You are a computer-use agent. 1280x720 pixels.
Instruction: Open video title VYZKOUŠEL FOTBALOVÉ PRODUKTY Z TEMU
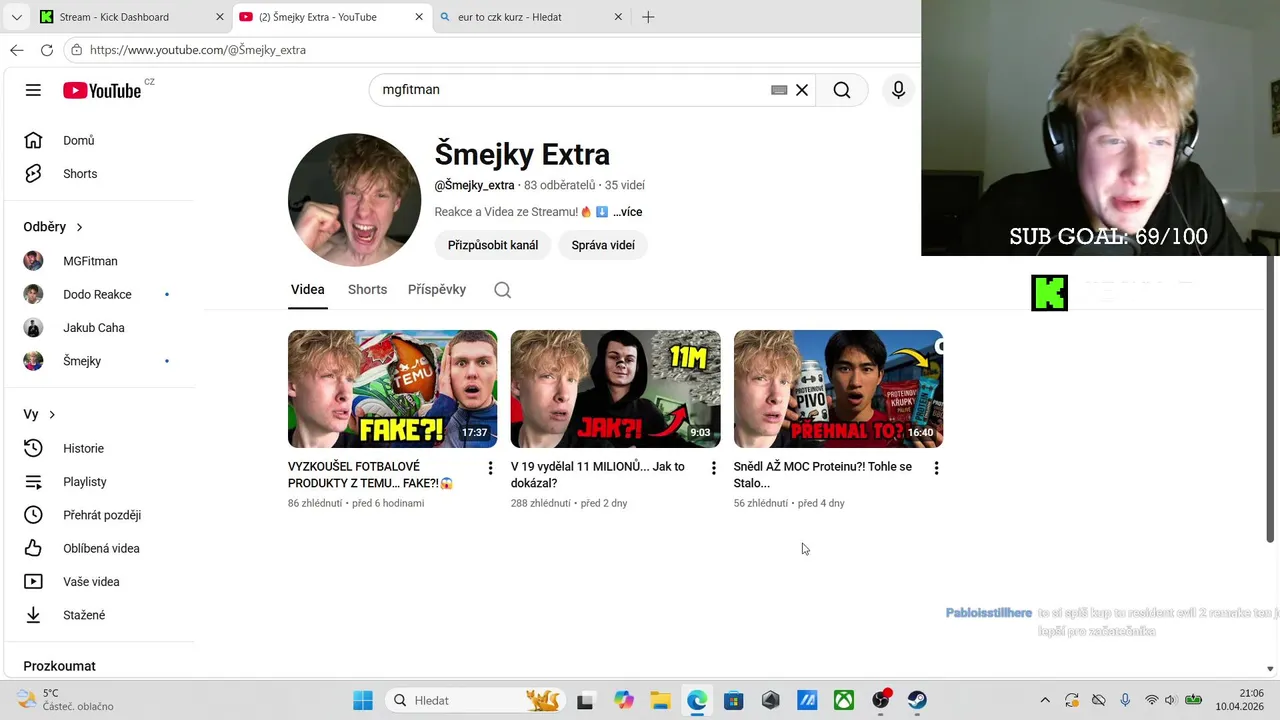click(370, 475)
